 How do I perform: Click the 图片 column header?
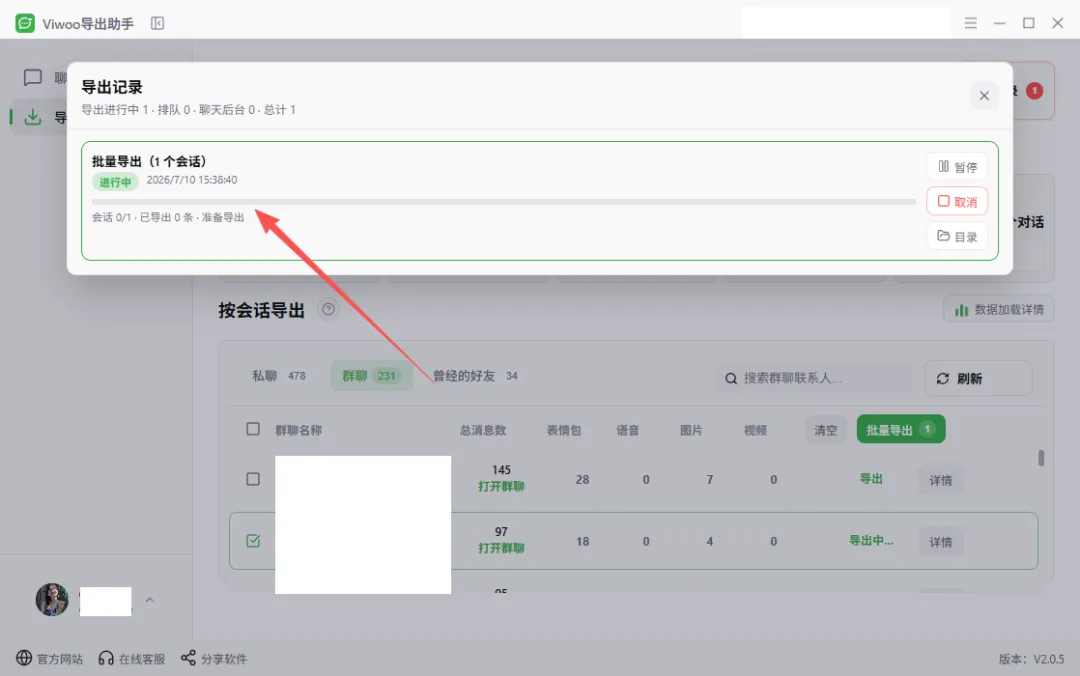(691, 431)
